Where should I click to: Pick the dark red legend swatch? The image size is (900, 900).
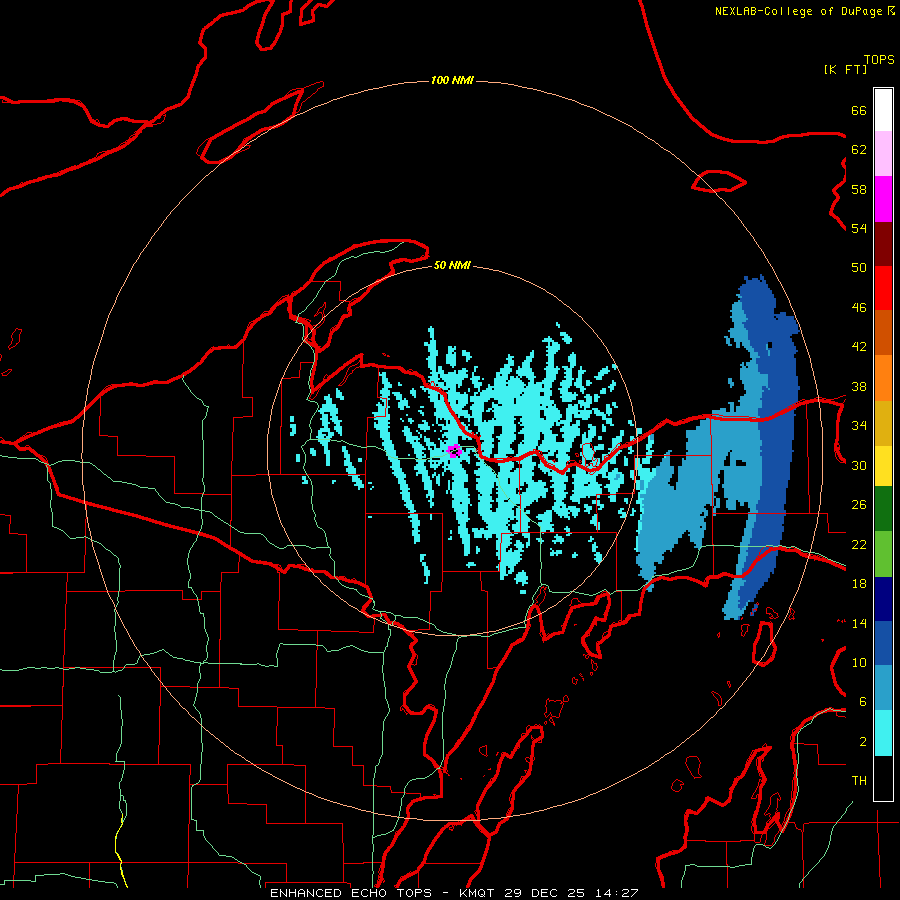pos(883,244)
